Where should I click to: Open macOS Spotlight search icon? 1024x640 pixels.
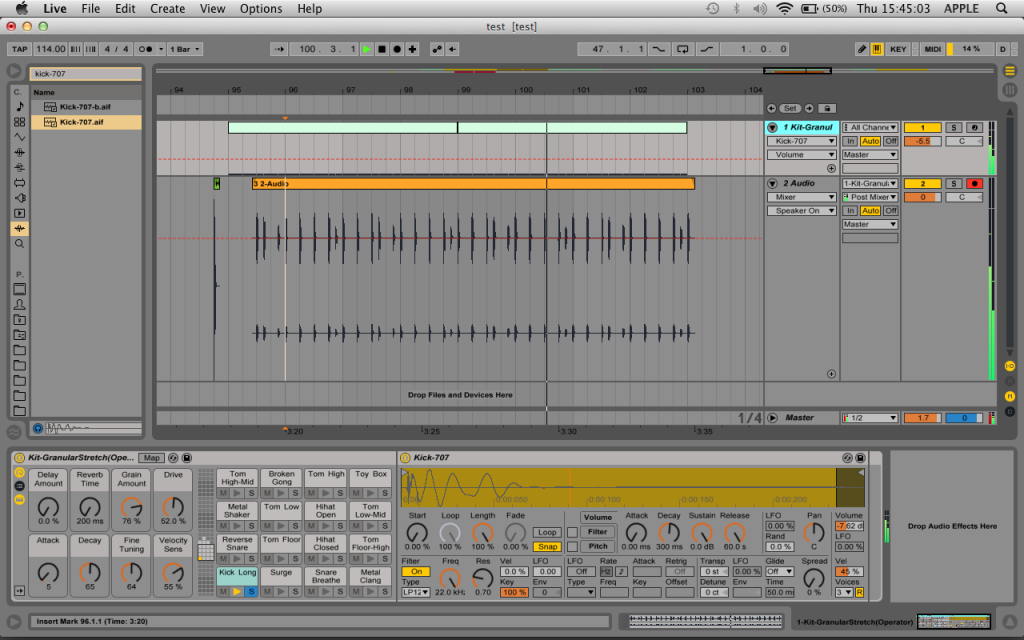tap(1001, 8)
